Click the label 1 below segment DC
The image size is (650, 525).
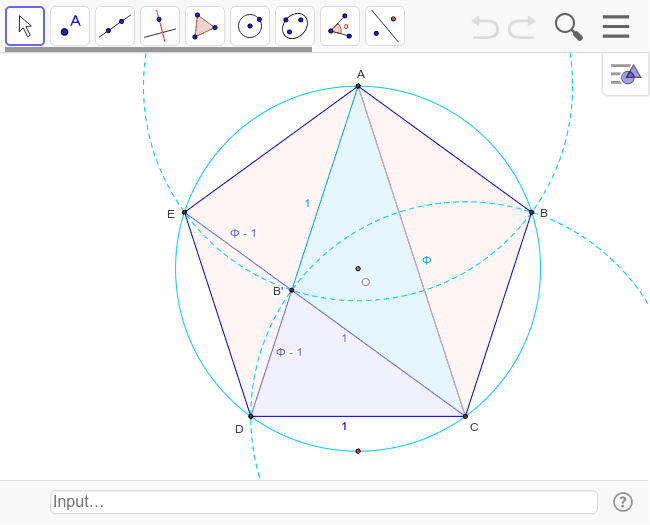(x=344, y=426)
